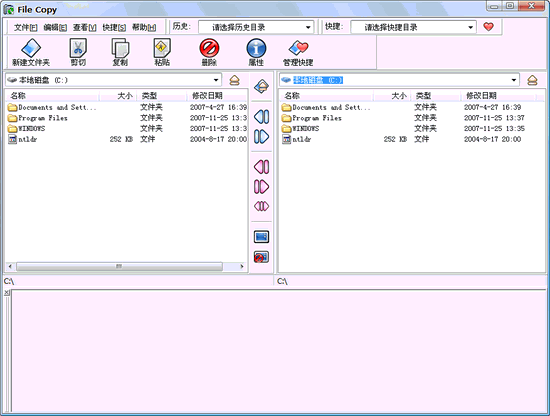The height and width of the screenshot is (416, 550).
Task: Click left pane scrollbar right arrow
Action: click(242, 267)
